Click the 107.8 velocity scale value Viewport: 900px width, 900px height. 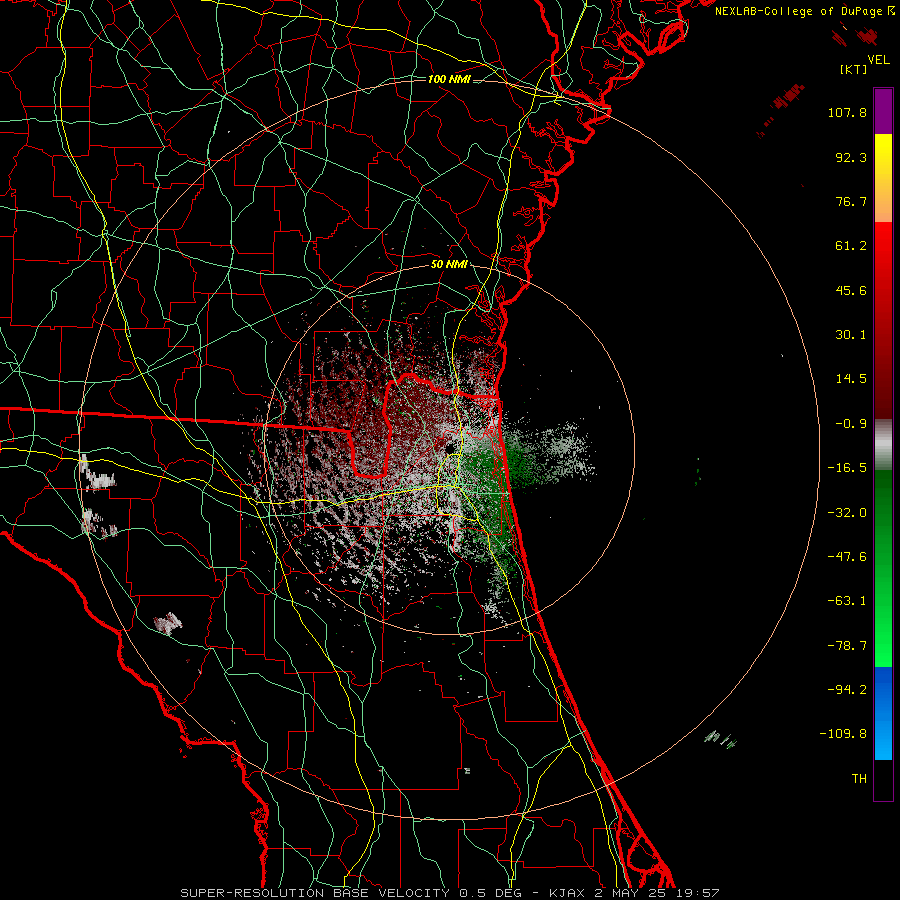coord(847,112)
